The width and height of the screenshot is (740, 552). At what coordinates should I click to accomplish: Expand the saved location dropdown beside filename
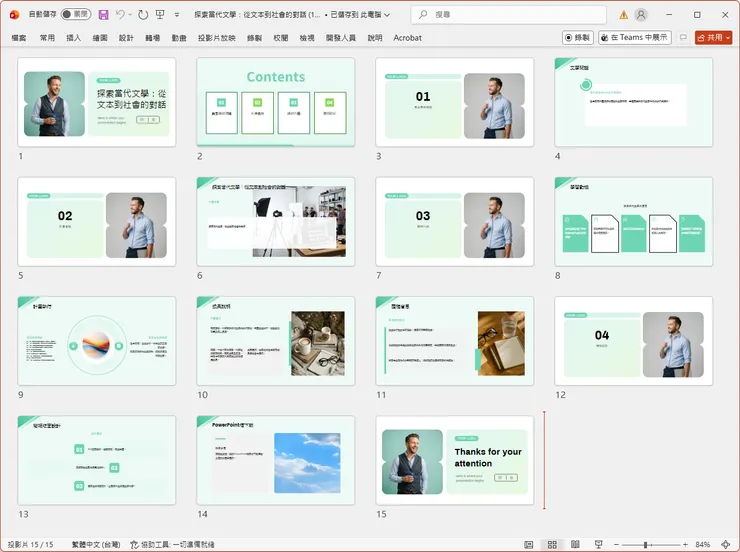[387, 15]
